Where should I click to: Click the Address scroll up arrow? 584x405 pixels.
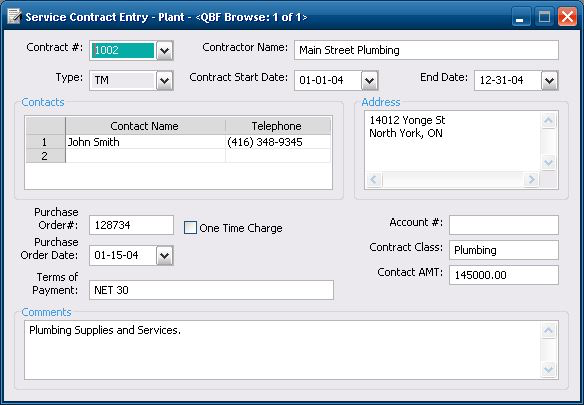[x=548, y=120]
